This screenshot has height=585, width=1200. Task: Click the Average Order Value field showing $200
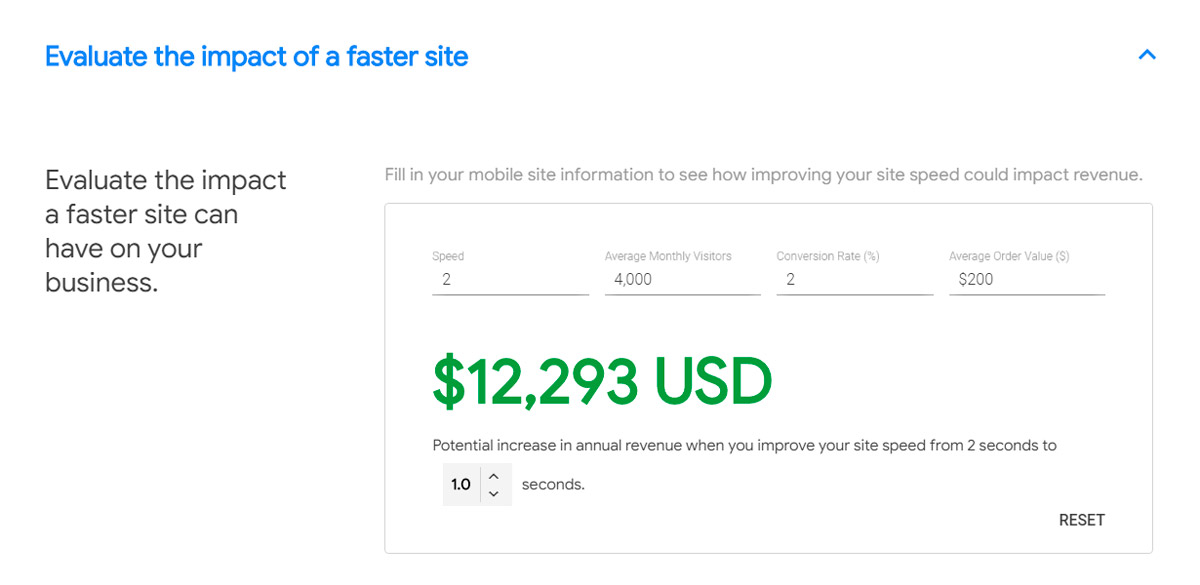tap(1026, 279)
